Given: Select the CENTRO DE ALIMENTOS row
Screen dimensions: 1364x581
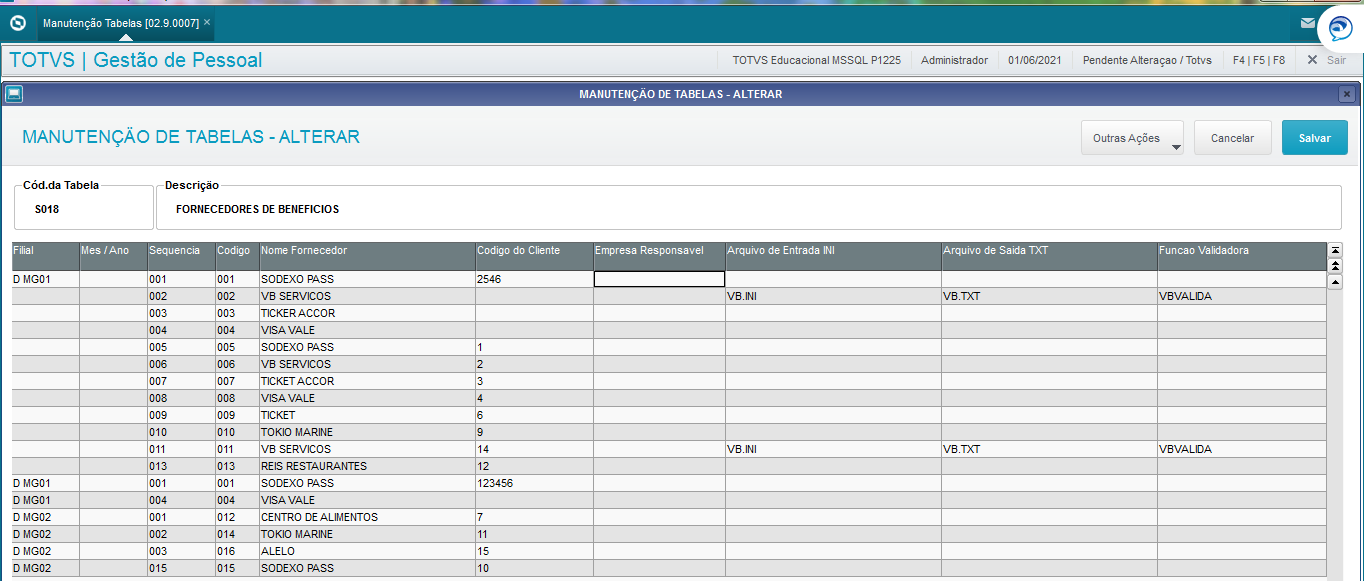Looking at the screenshot, I should click(x=669, y=517).
